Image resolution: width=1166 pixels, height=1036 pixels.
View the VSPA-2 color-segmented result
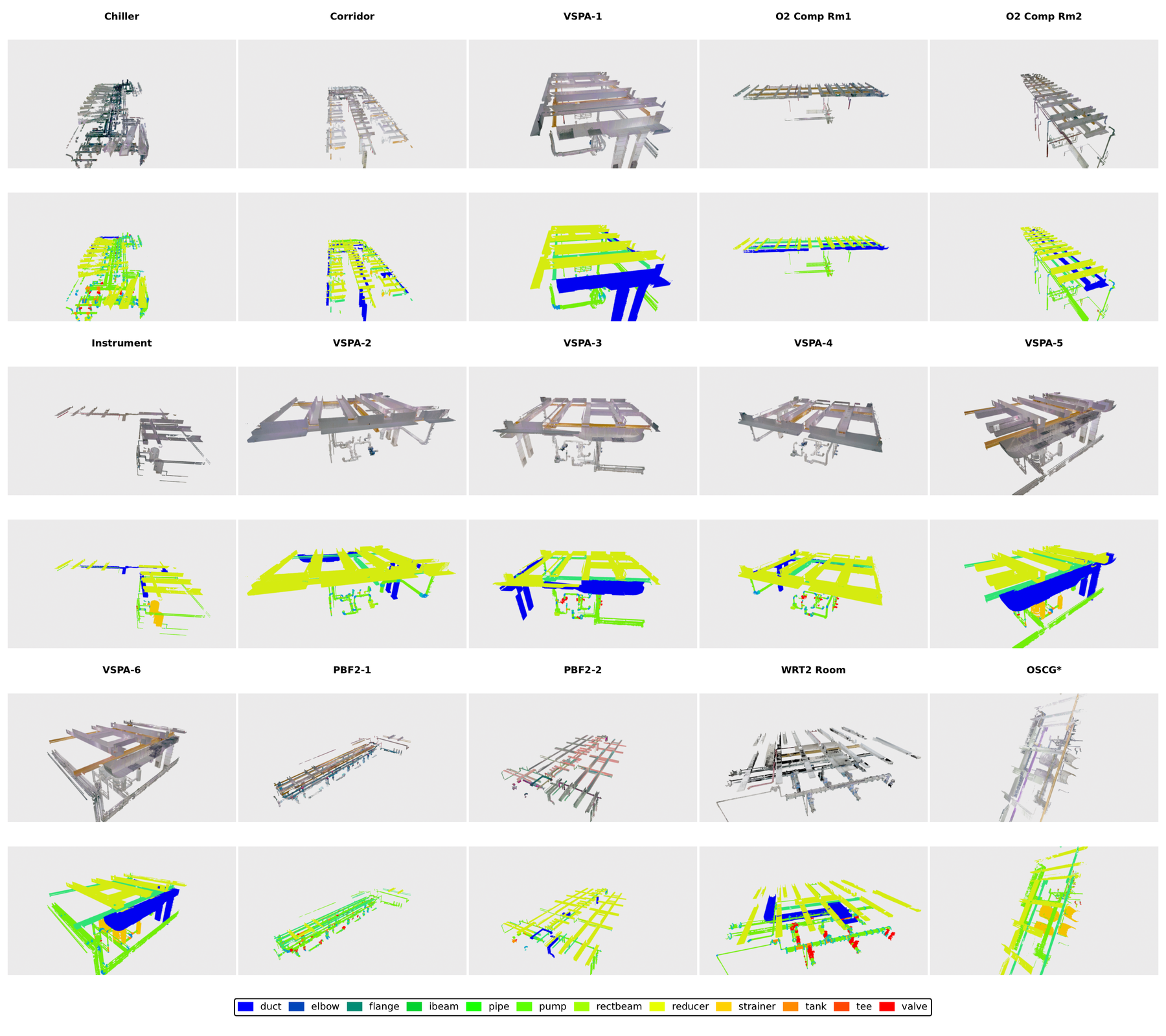pyautogui.click(x=352, y=584)
